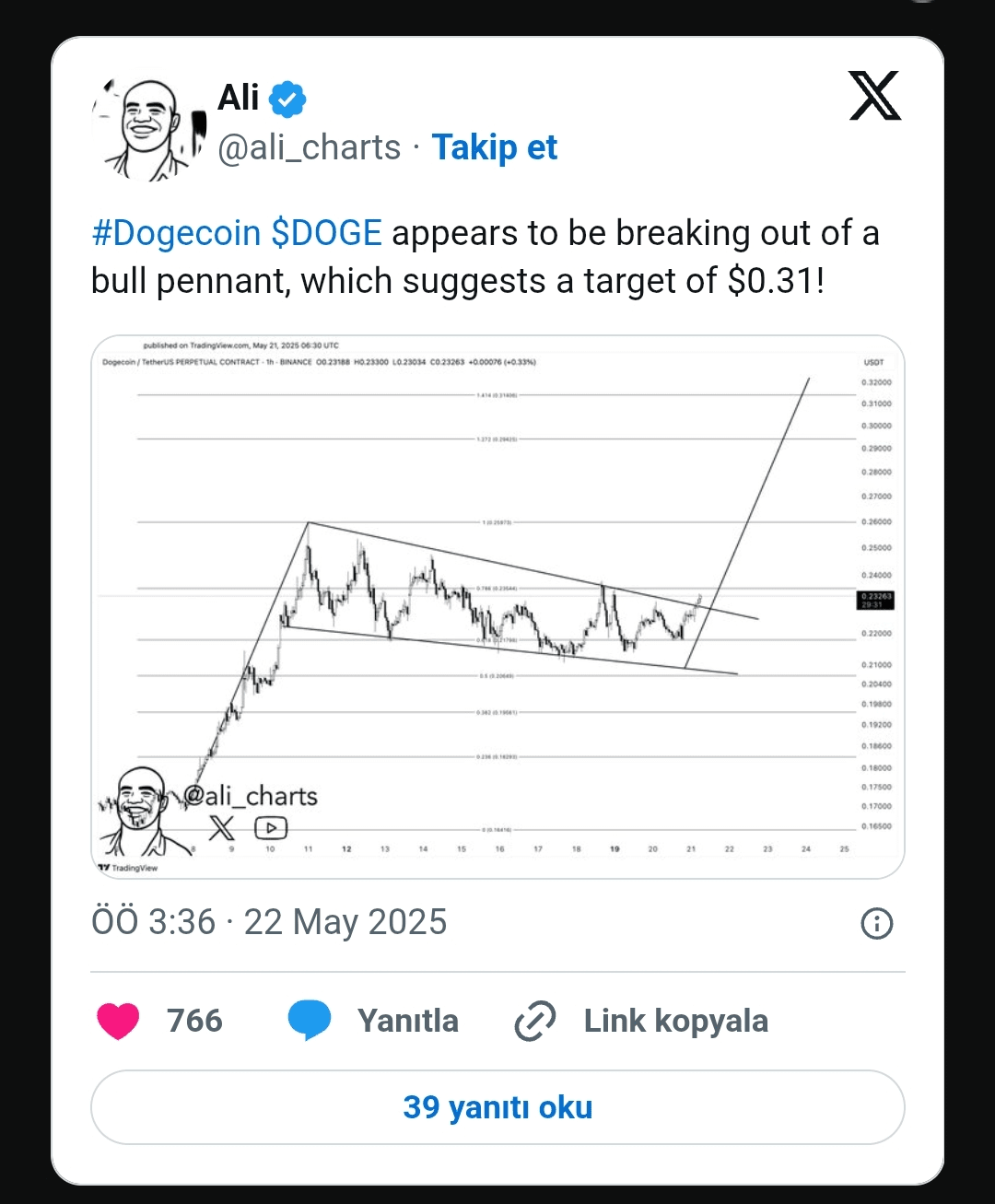Open the tweet info circle icon
995x1204 pixels.
[876, 923]
